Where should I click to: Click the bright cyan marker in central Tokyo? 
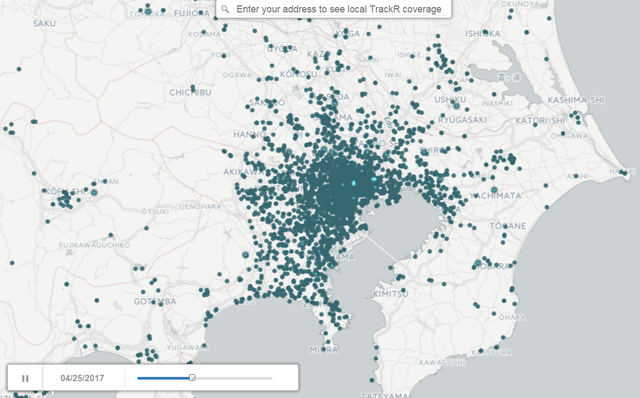click(x=353, y=183)
